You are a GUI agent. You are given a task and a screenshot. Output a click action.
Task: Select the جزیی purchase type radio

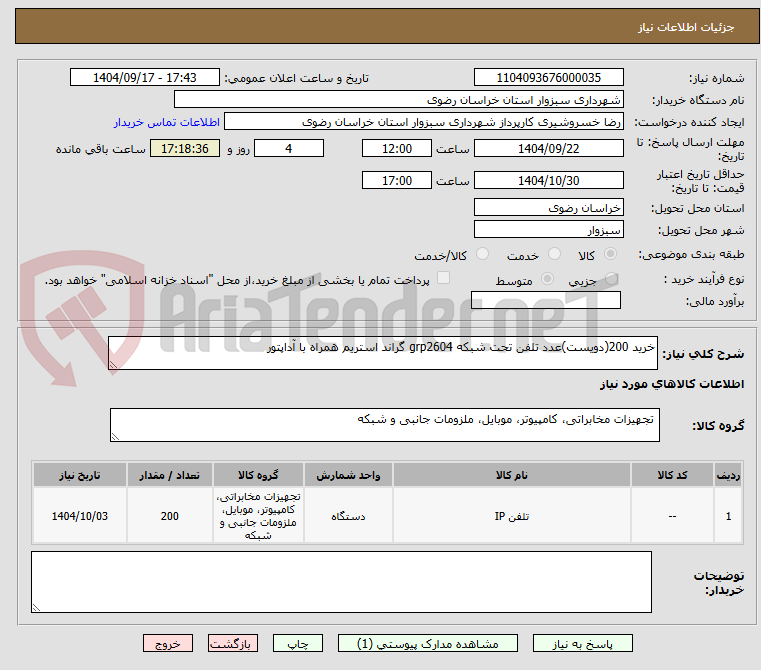point(611,279)
